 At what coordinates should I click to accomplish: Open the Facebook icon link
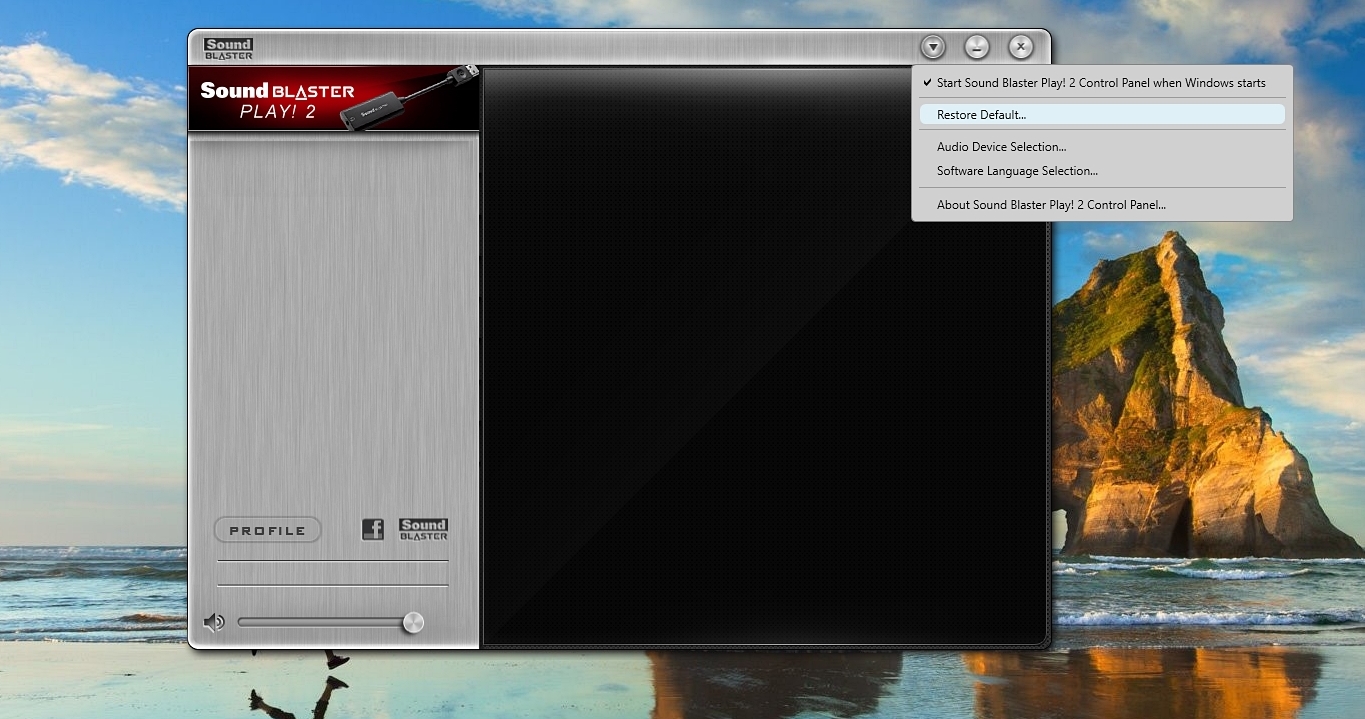(x=373, y=530)
